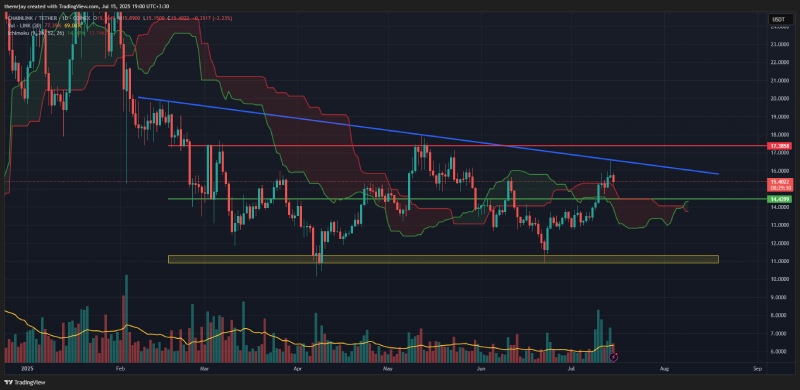
Task: Click the 6.0000 price axis label
Action: point(779,352)
